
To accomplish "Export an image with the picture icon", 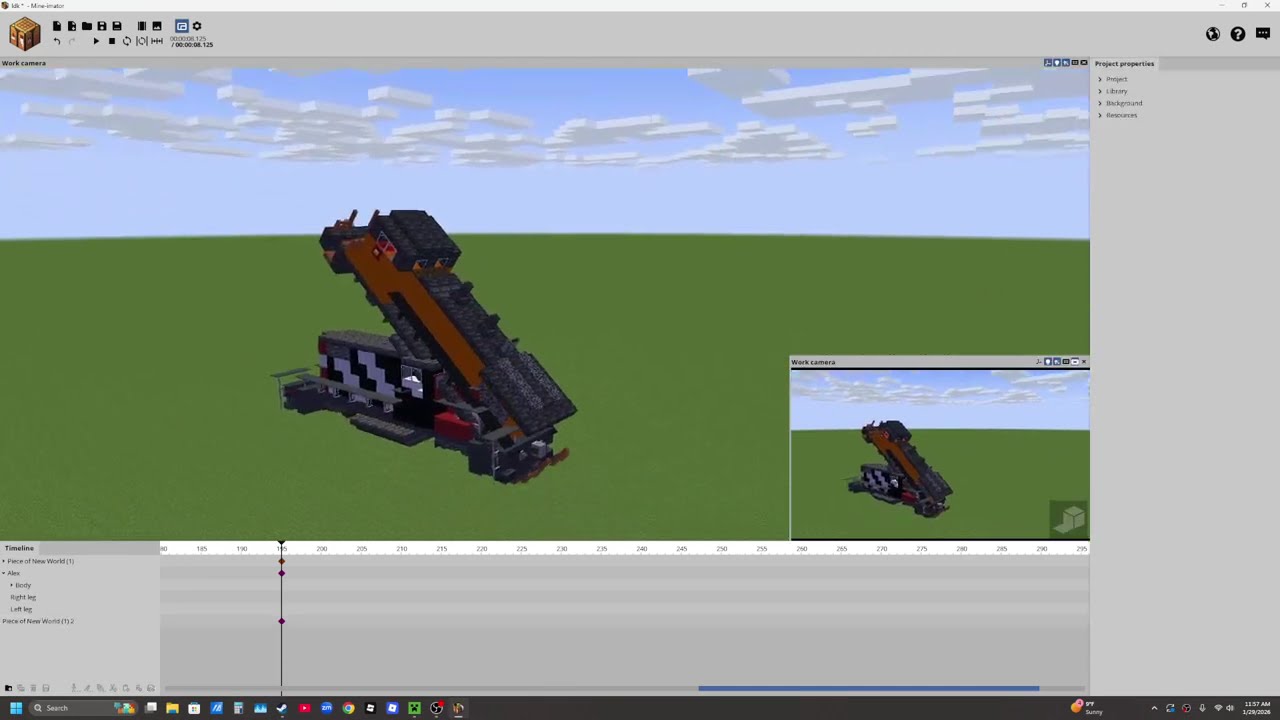I will click(157, 26).
